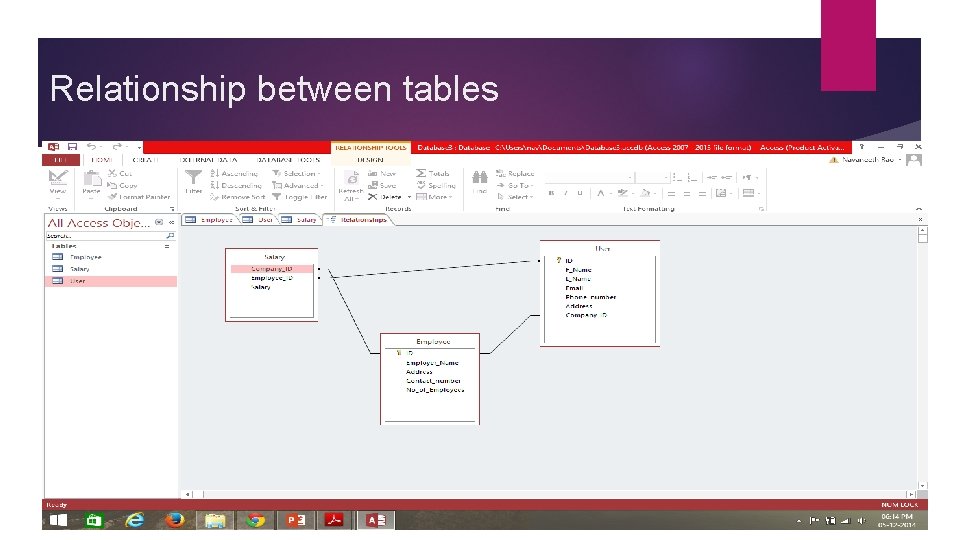Click Save record in Records group

click(x=382, y=186)
